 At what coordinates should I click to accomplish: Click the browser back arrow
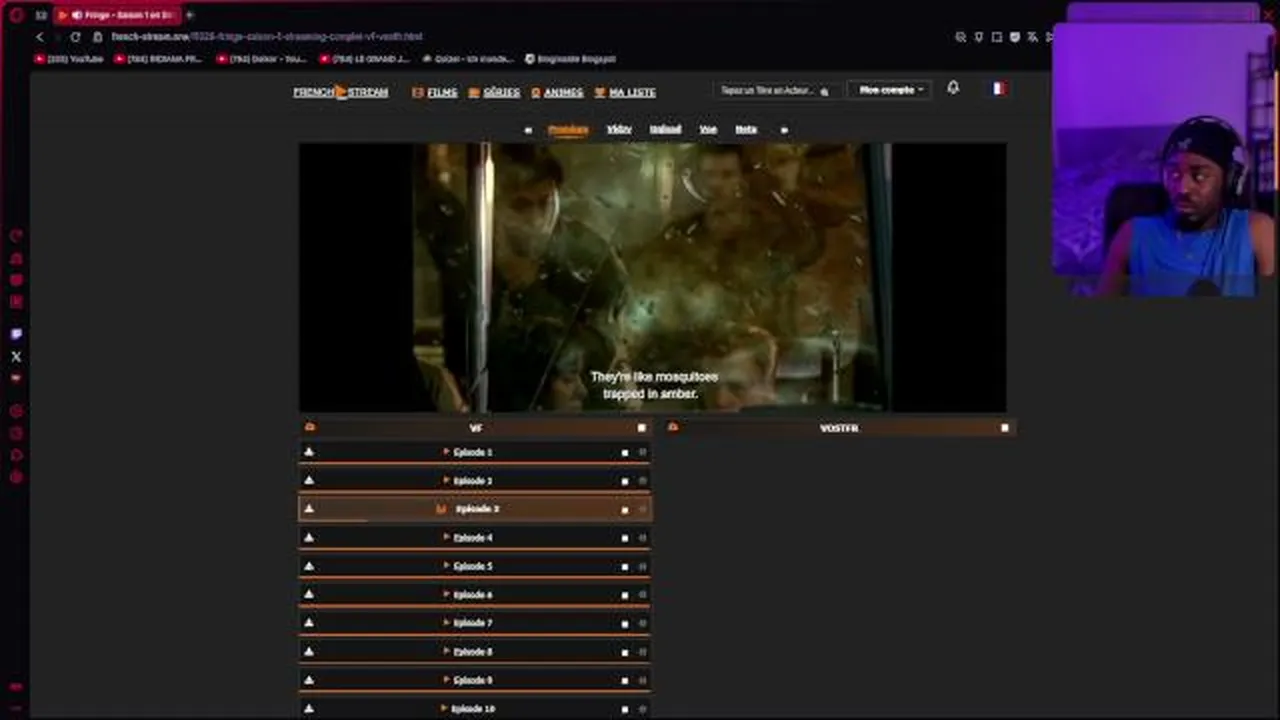(x=40, y=37)
